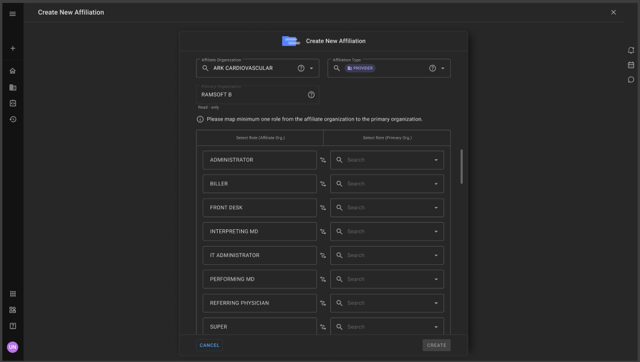This screenshot has height=362, width=640.
Task: Open primary role dropdown for SUPER
Action: tap(436, 327)
